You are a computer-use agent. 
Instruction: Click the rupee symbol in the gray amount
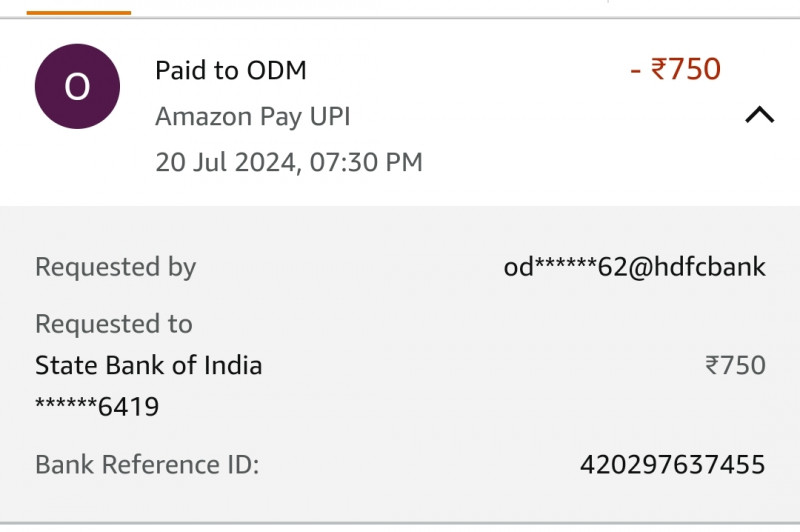(x=712, y=365)
